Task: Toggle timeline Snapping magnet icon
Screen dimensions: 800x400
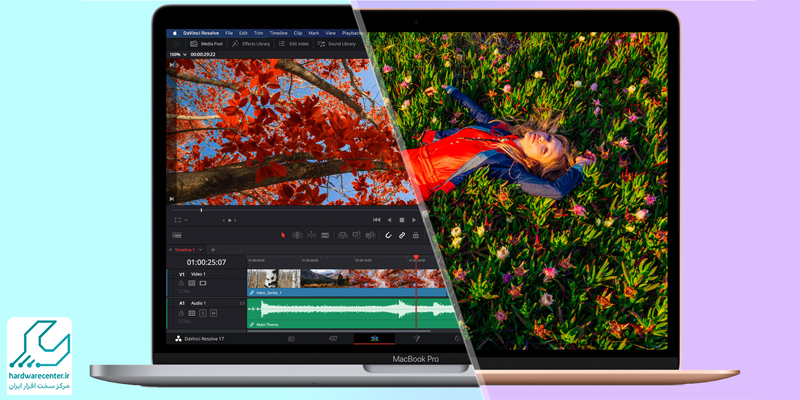Action: pos(388,235)
